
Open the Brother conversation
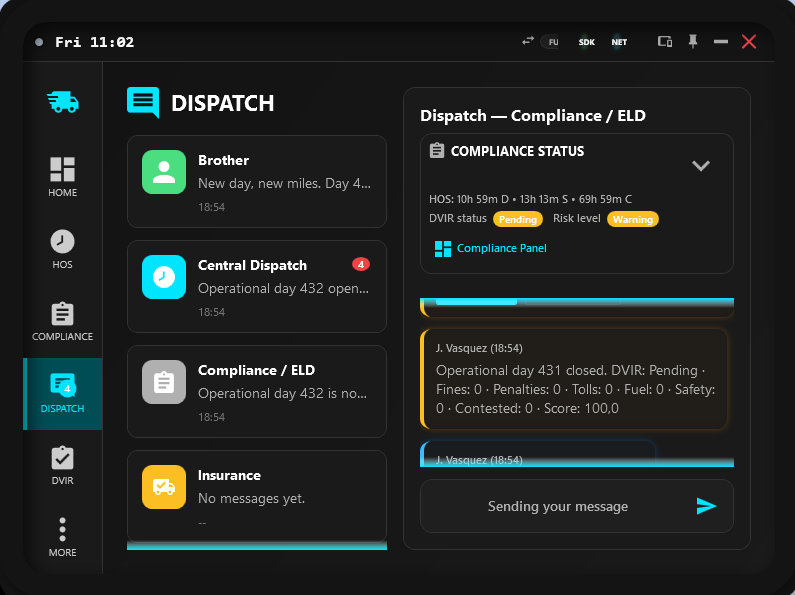click(257, 181)
